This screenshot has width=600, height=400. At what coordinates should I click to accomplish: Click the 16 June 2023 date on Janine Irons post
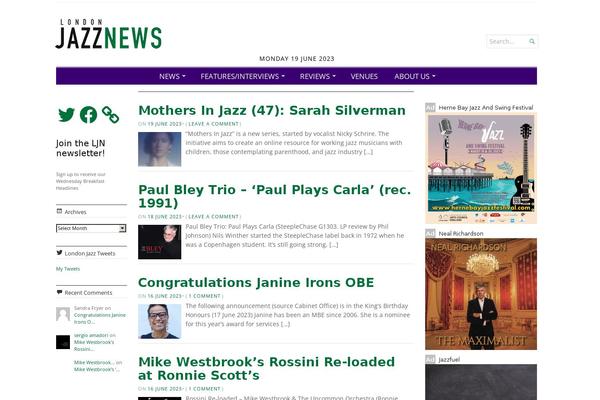(x=165, y=296)
